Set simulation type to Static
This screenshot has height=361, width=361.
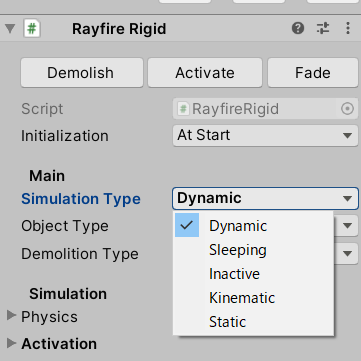[x=253, y=322]
